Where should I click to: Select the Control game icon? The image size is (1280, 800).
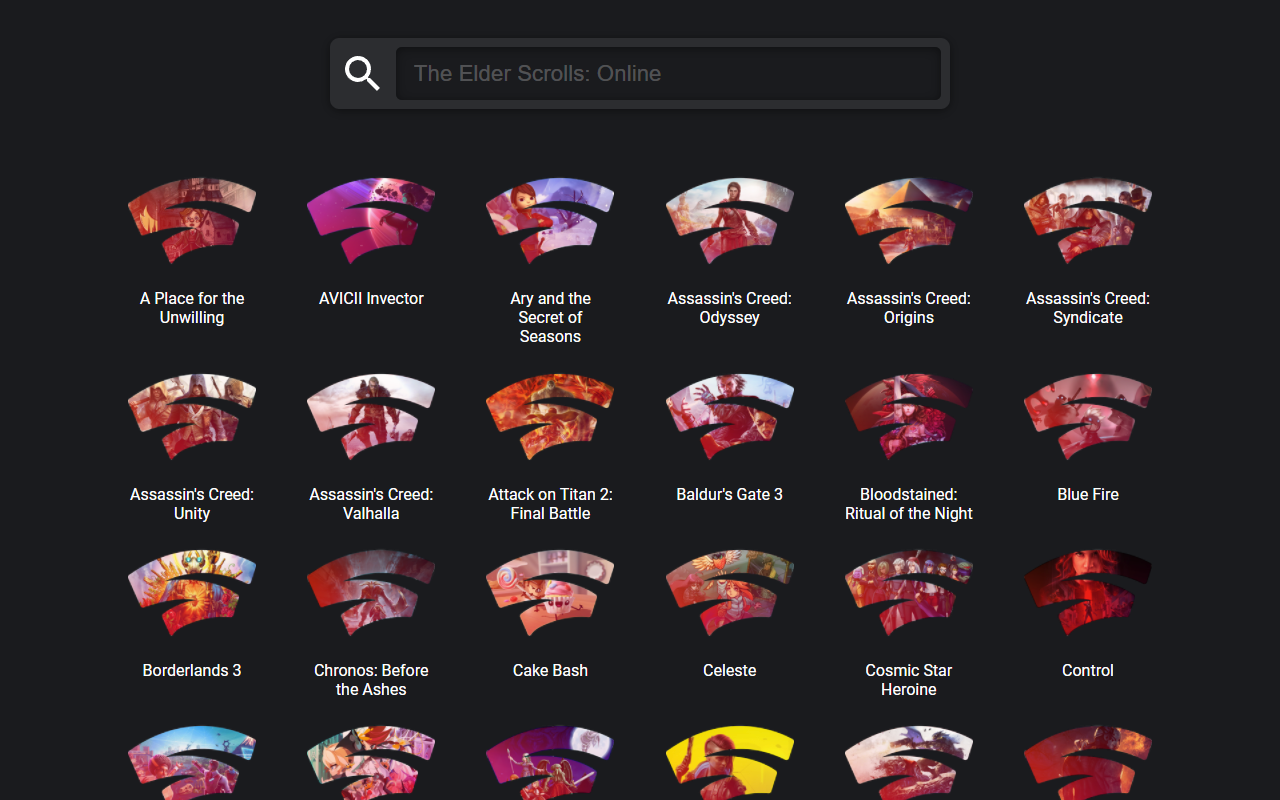[x=1088, y=593]
